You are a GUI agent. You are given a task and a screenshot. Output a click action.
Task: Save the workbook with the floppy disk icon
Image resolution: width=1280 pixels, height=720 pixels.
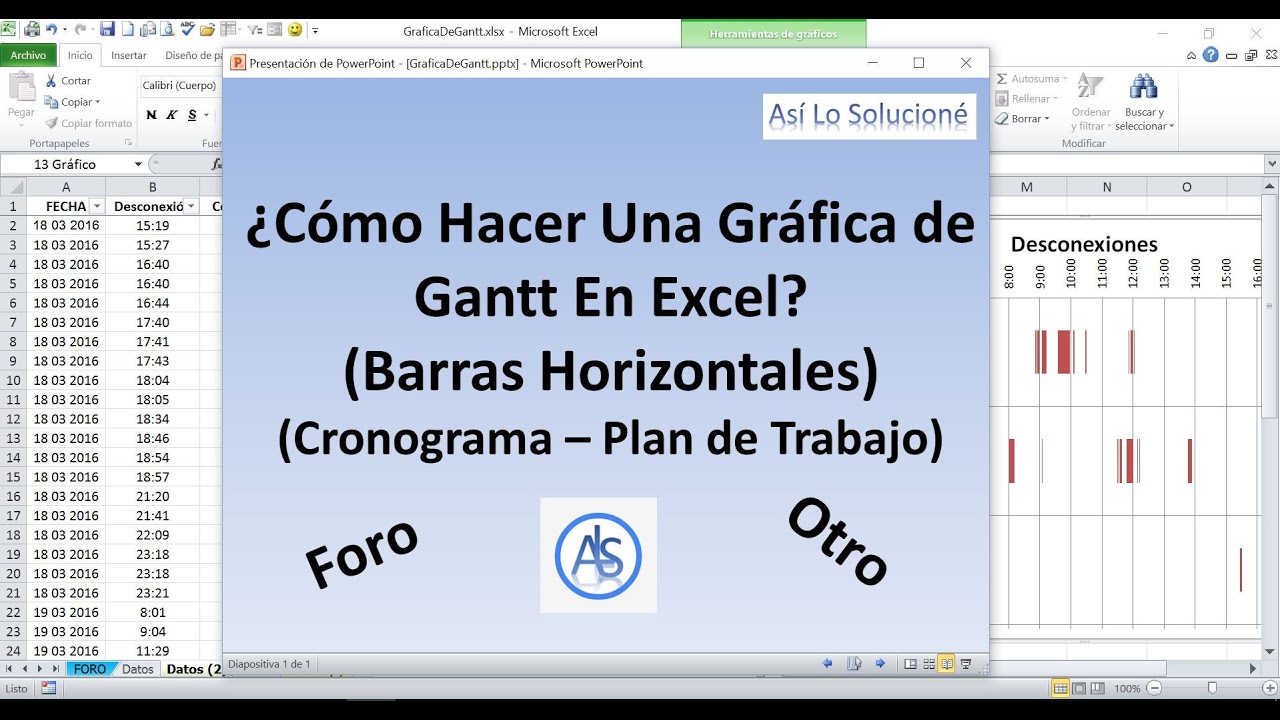107,30
